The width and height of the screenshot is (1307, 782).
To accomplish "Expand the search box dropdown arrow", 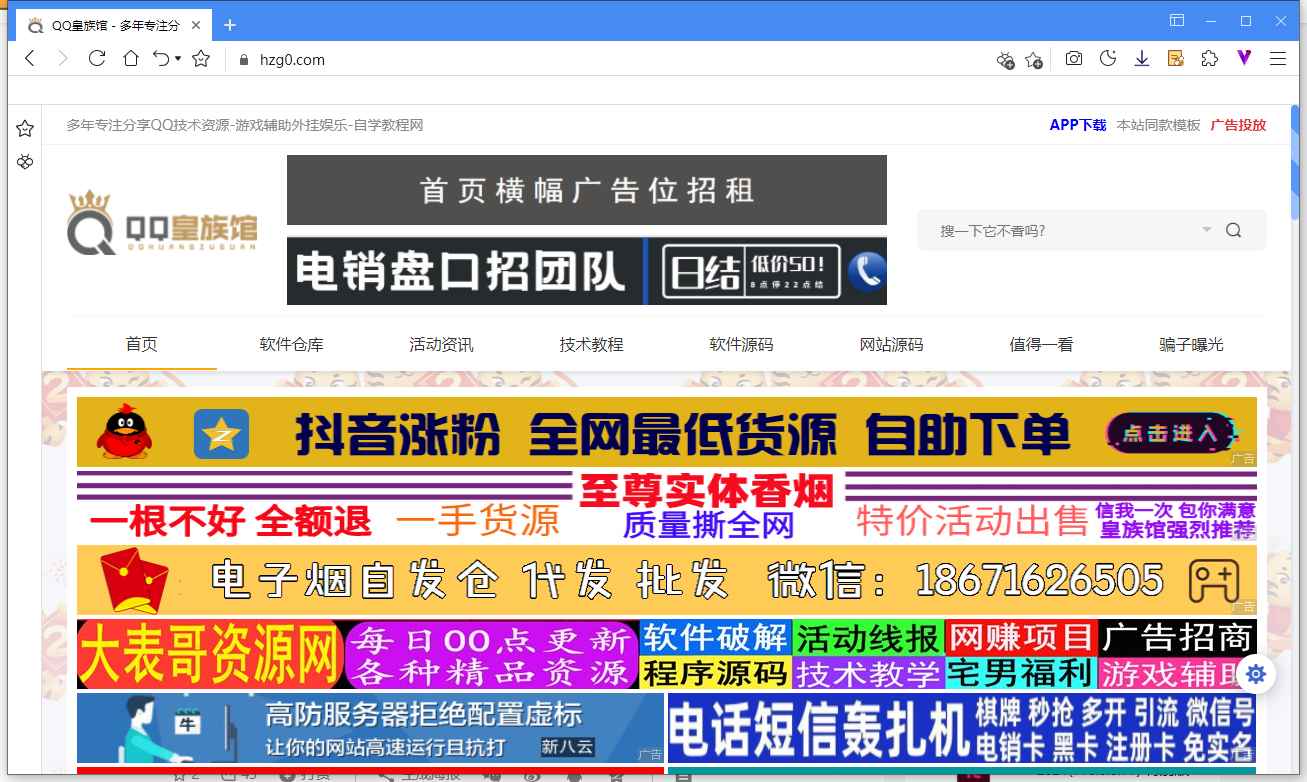I will [1206, 230].
